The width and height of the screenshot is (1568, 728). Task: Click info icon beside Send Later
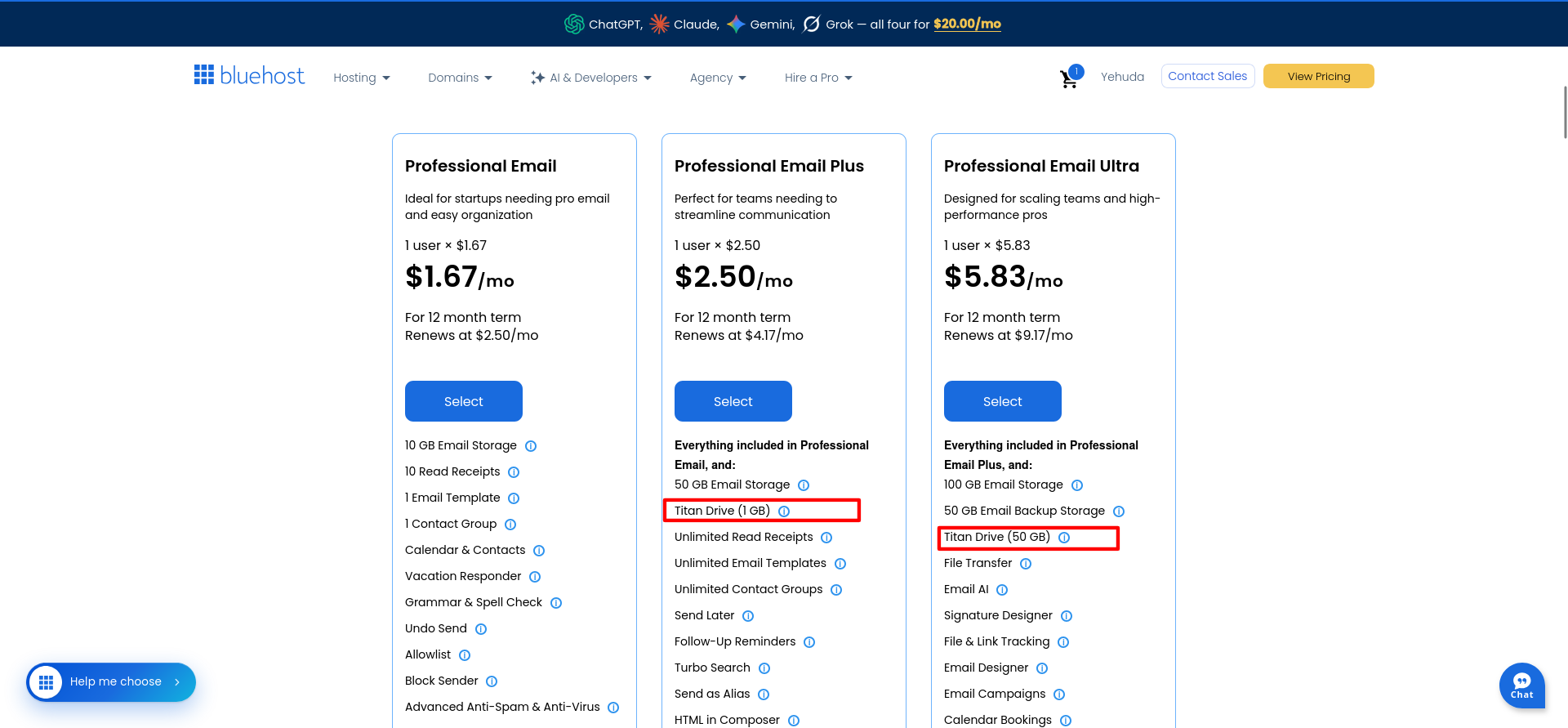(x=748, y=616)
